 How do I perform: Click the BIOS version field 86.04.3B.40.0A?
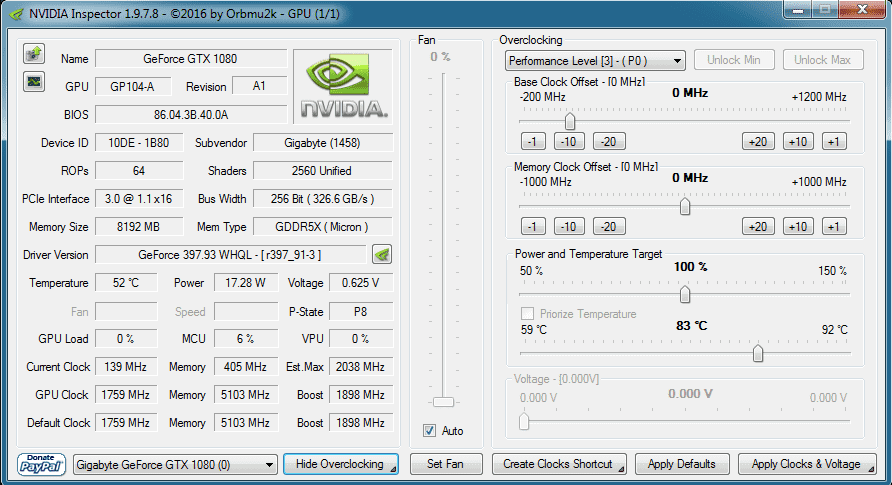click(x=191, y=114)
